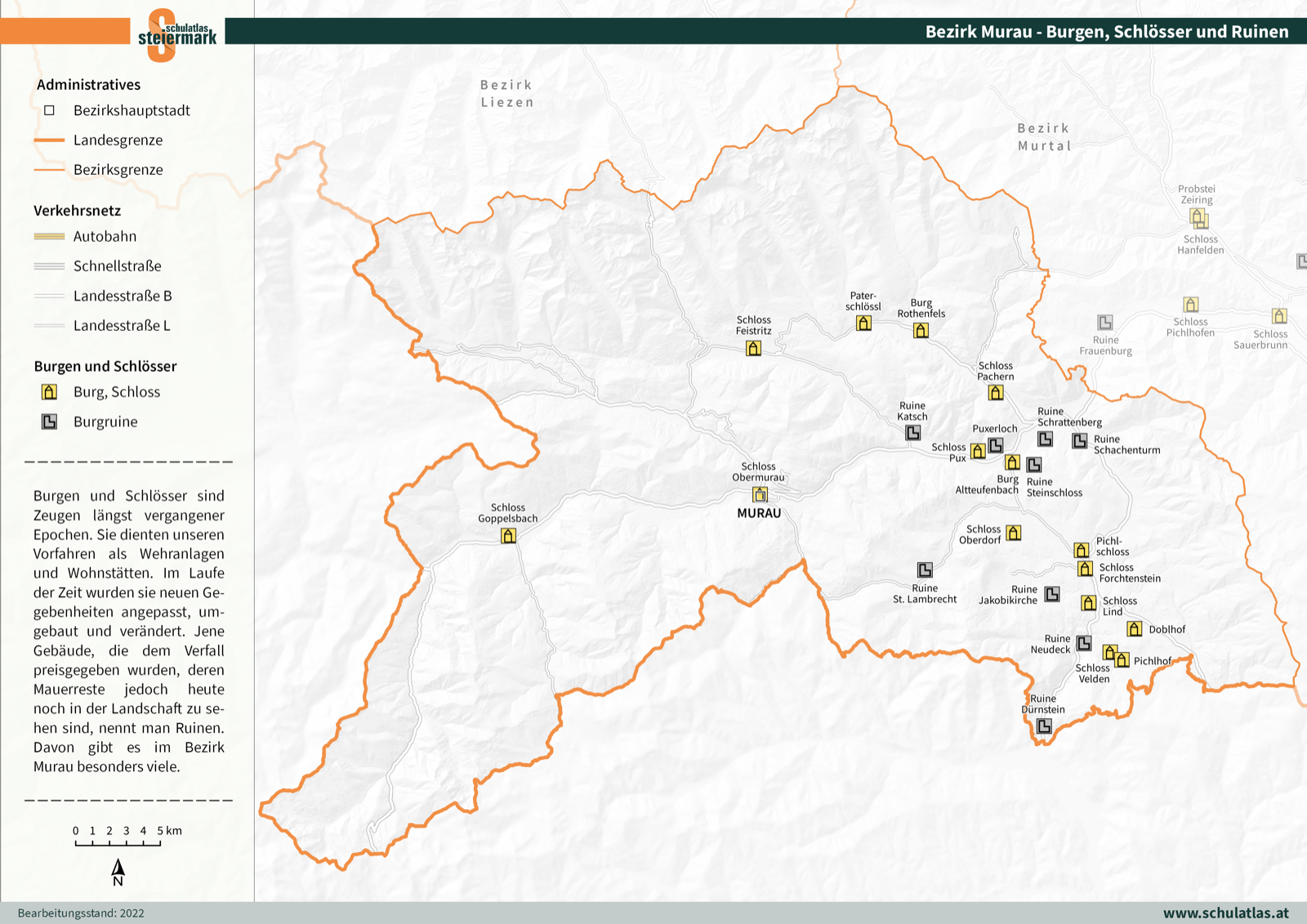The image size is (1307, 924).
Task: Click the Burg Rothenfels castle marker
Action: 921,330
